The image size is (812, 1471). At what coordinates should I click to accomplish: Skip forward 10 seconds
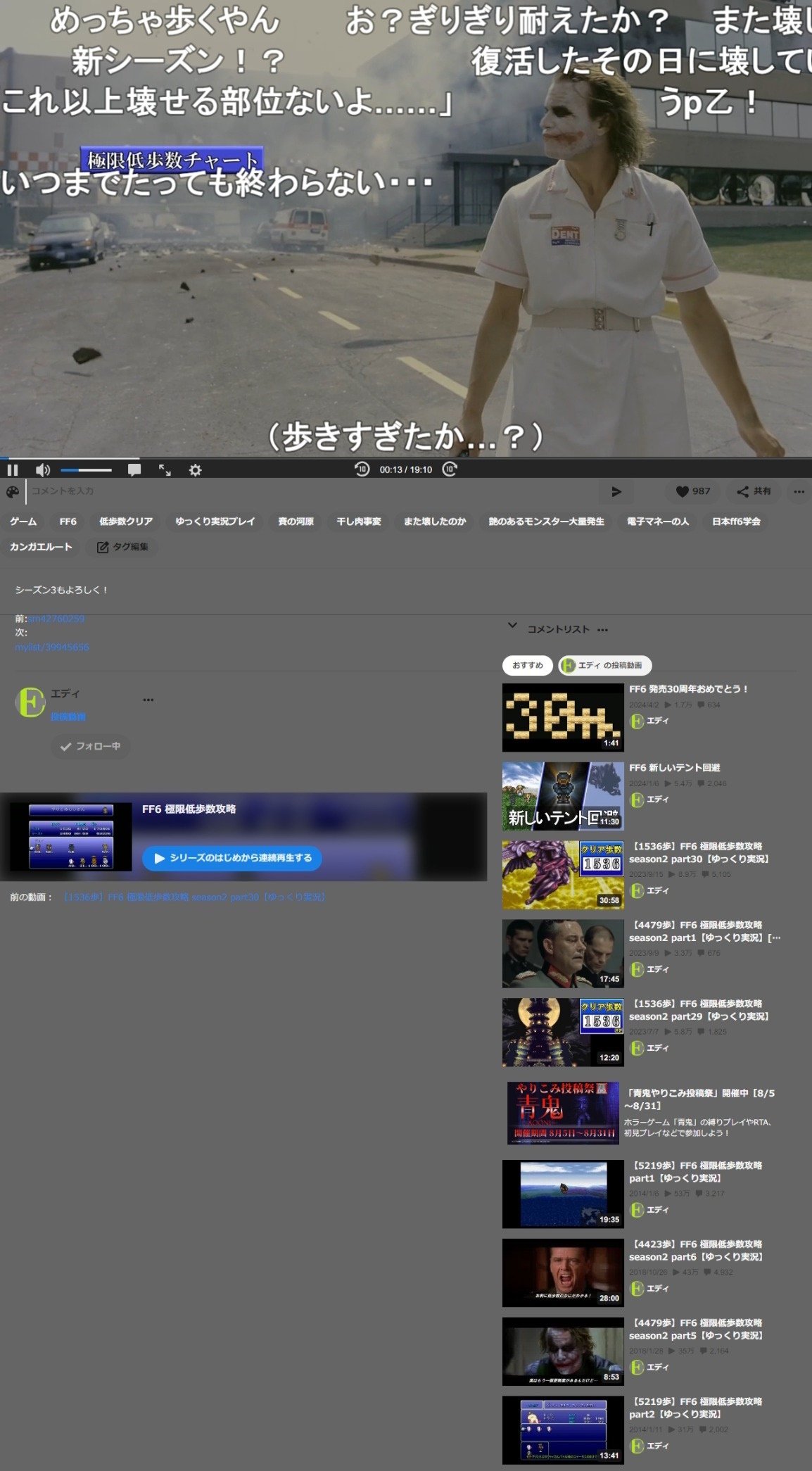(x=450, y=469)
